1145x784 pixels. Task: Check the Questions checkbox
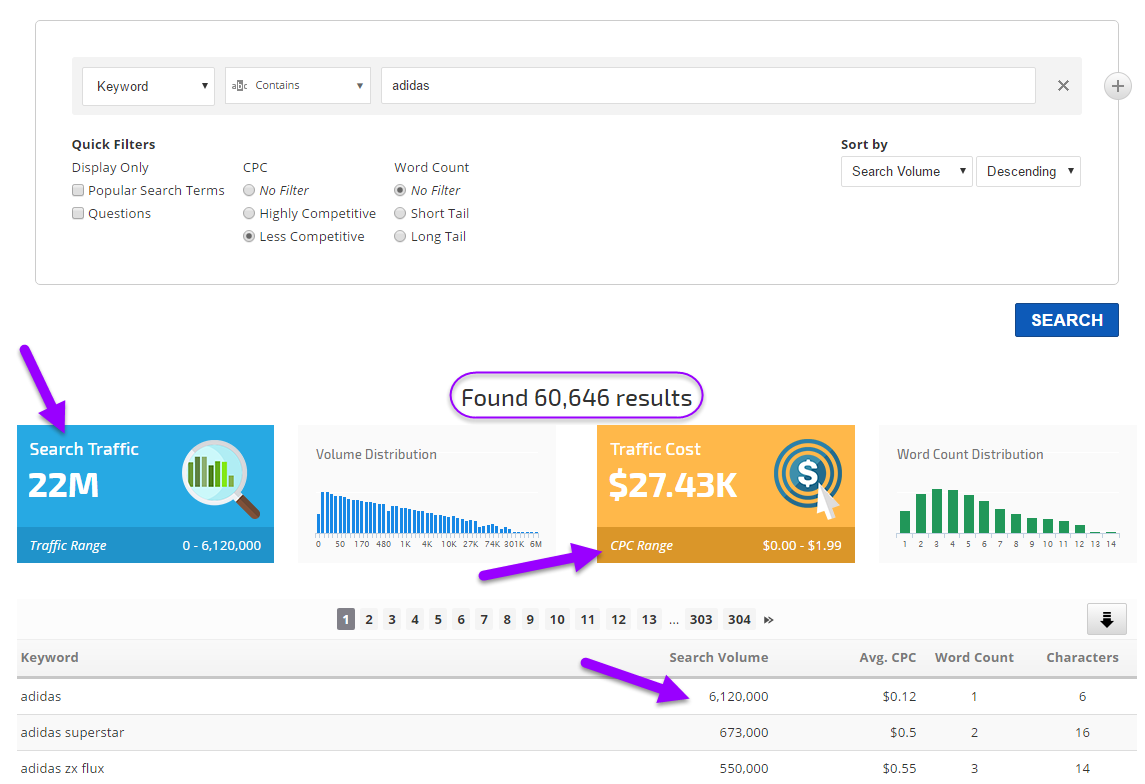coord(78,214)
